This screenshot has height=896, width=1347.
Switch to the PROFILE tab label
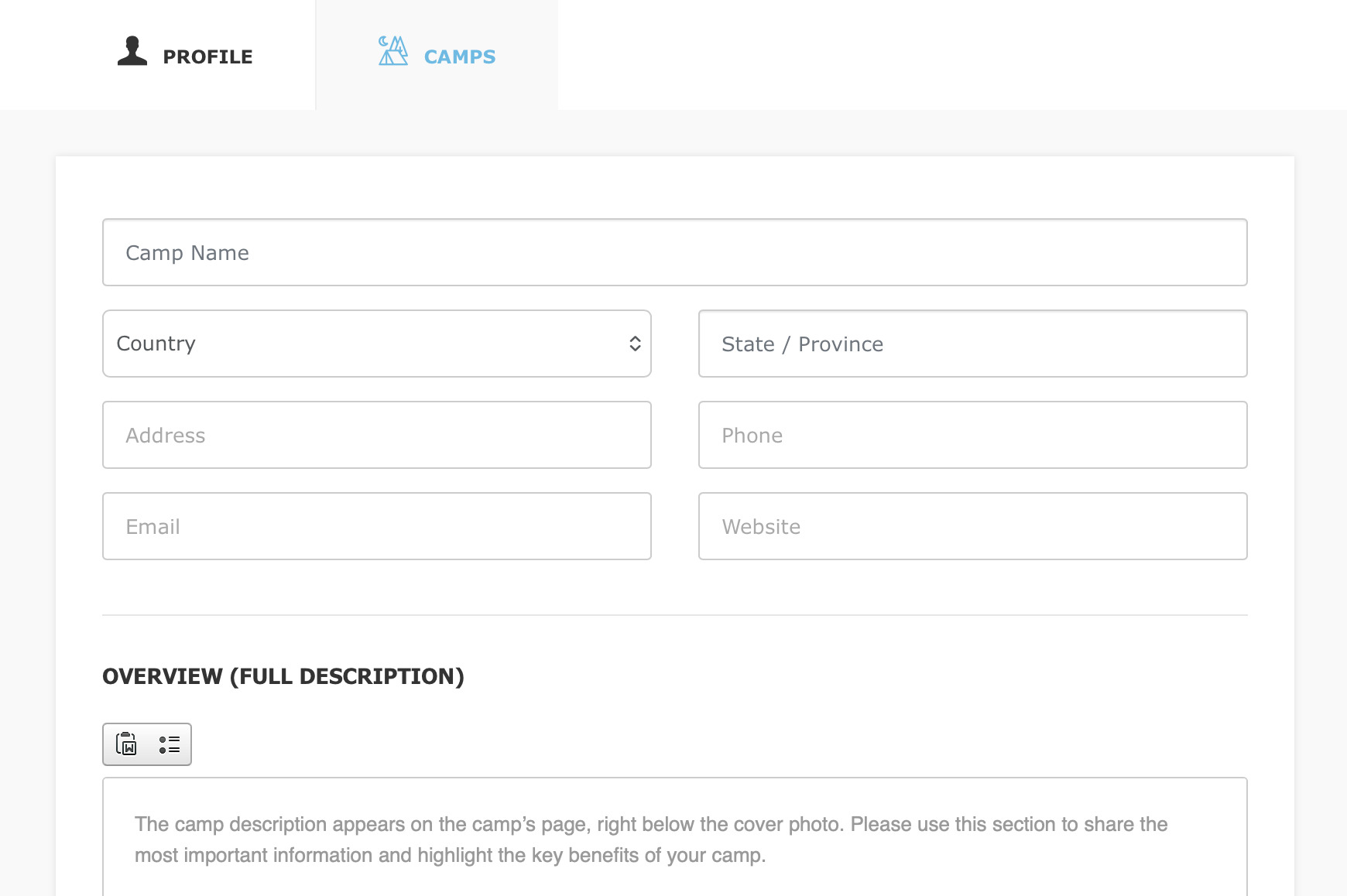pos(207,56)
